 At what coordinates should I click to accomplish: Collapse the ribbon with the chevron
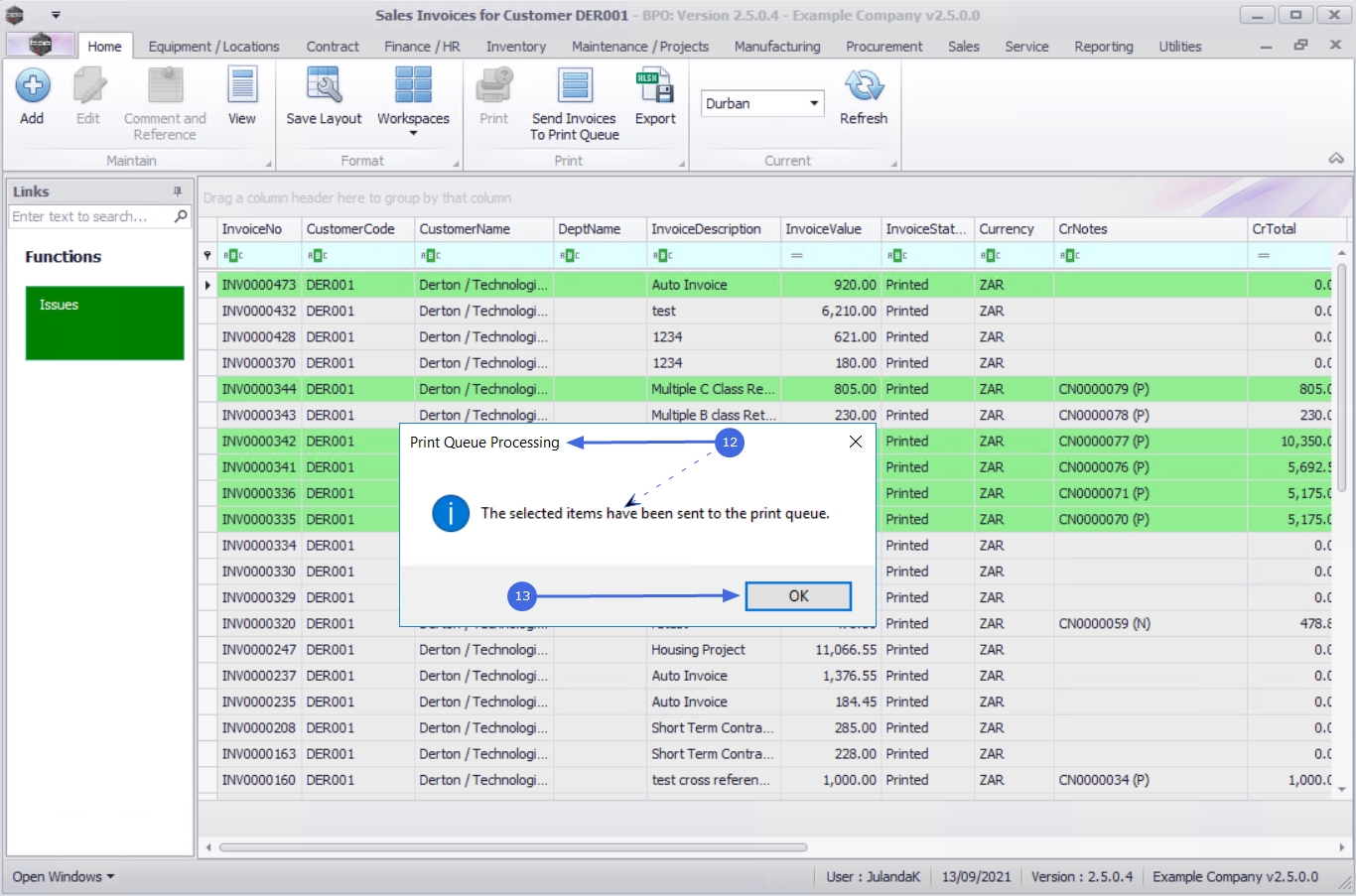(1336, 159)
